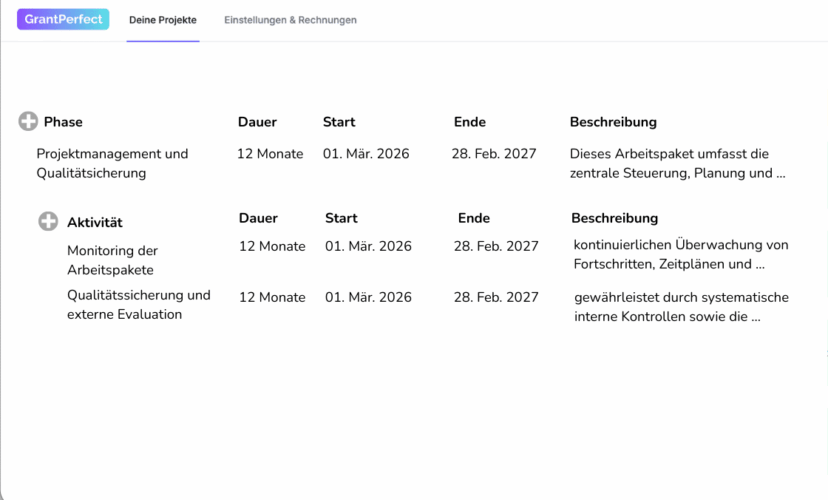Click the Aktivität section header label

(x=94, y=222)
